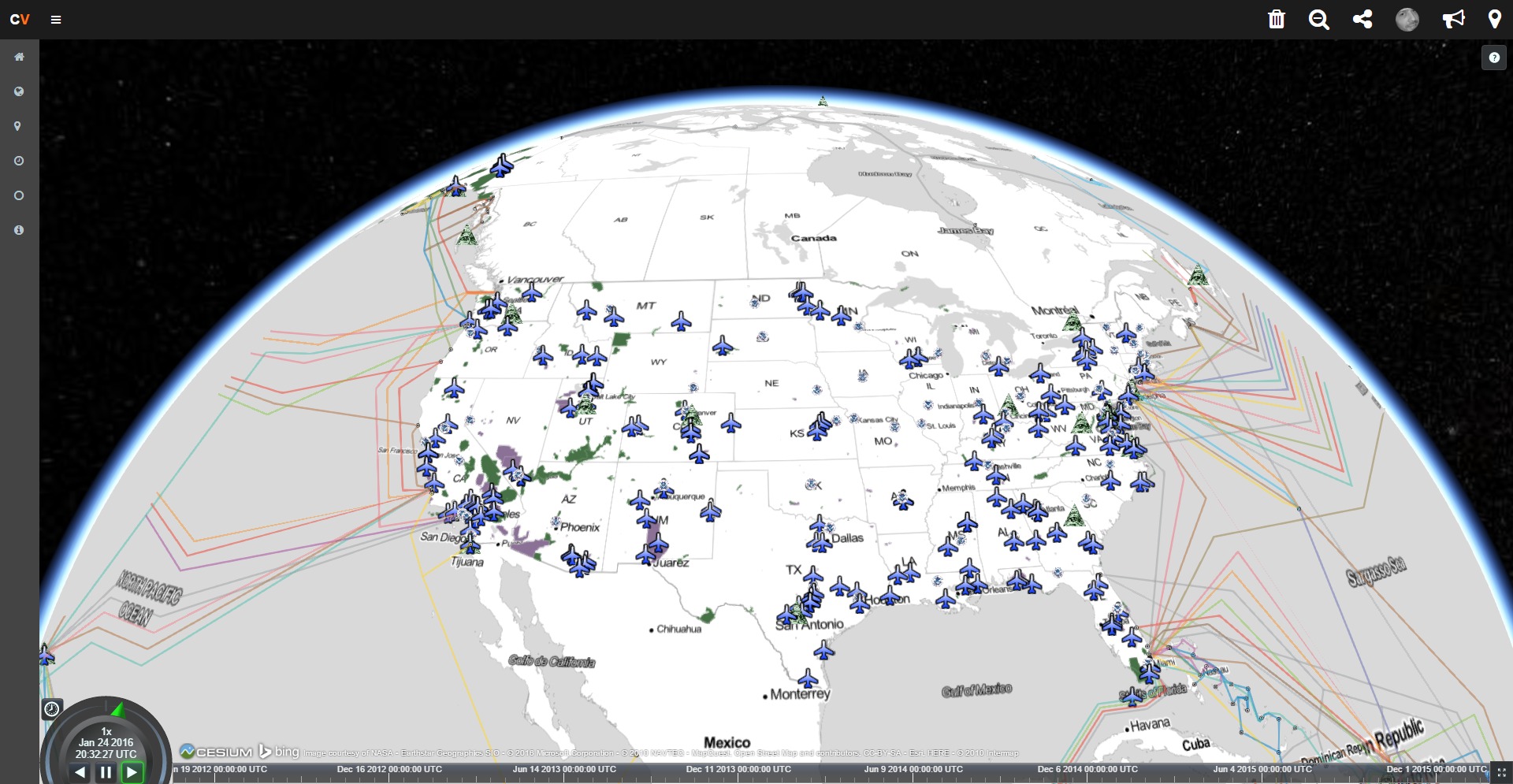Click the Memphis city label
Viewport: 1513px width, 784px height.
(958, 488)
